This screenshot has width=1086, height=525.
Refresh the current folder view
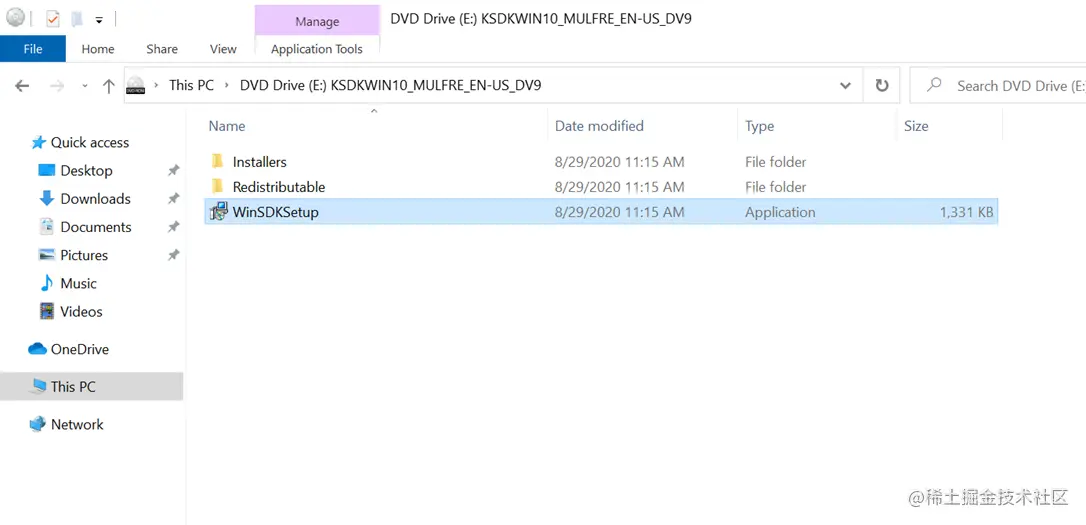click(x=882, y=86)
